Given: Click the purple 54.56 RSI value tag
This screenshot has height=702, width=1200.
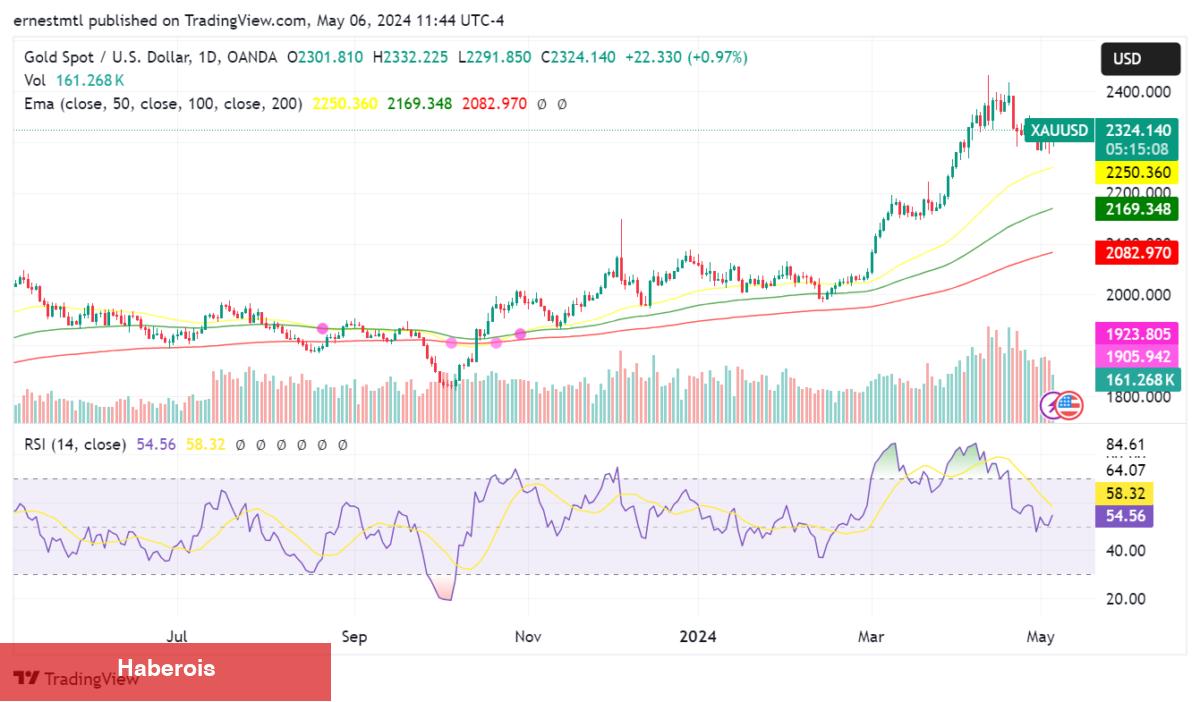Looking at the screenshot, I should [x=1126, y=516].
